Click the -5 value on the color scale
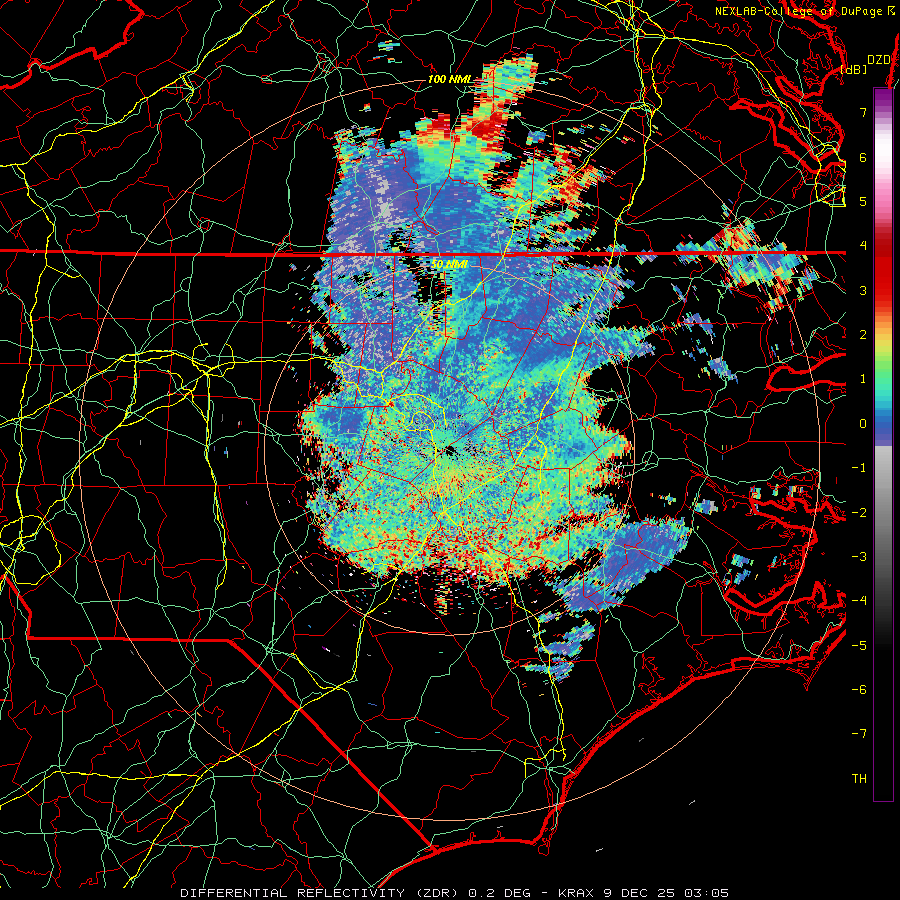 pos(859,645)
